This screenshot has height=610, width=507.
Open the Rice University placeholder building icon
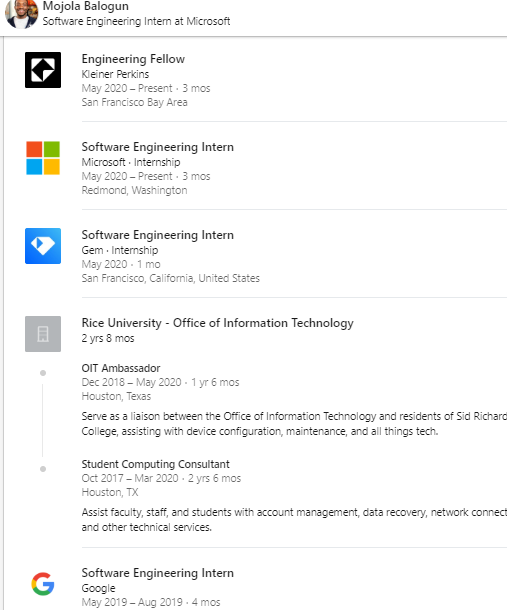point(43,334)
